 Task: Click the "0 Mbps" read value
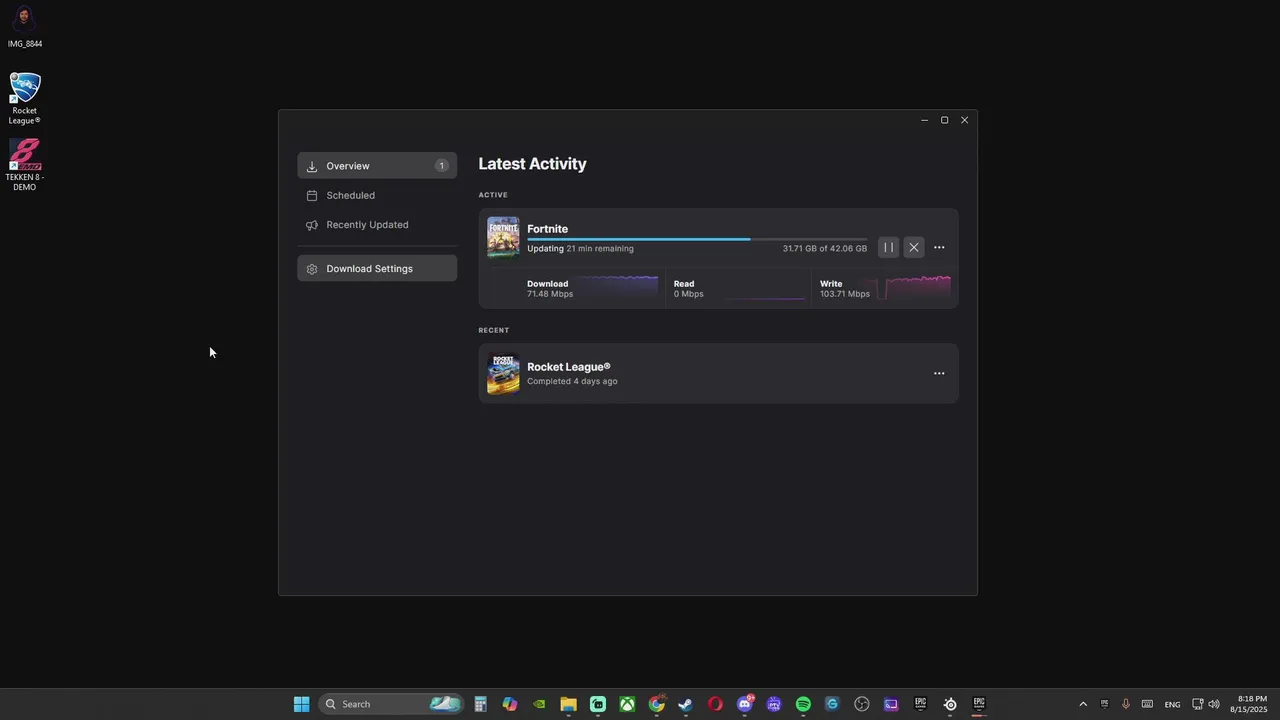[688, 294]
